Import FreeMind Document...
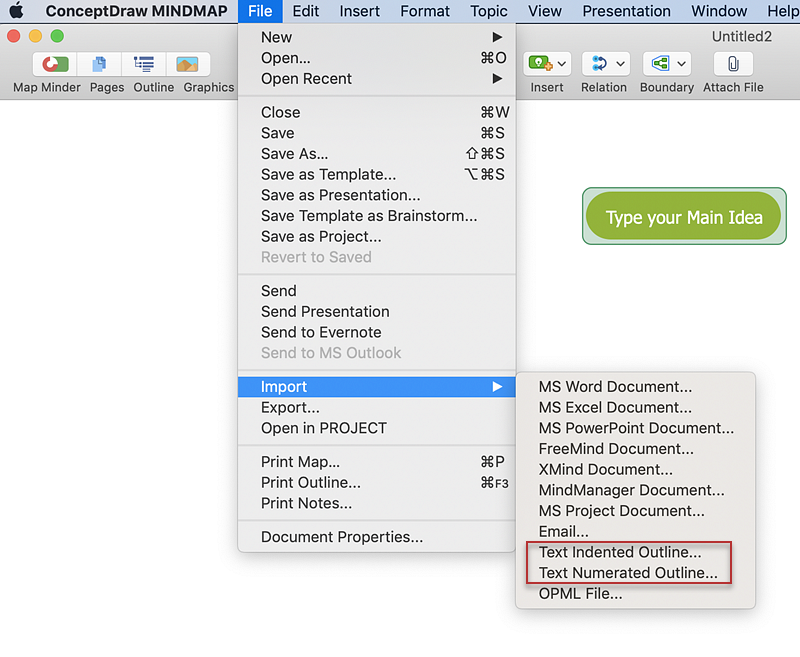The height and width of the screenshot is (657, 800). [635, 449]
